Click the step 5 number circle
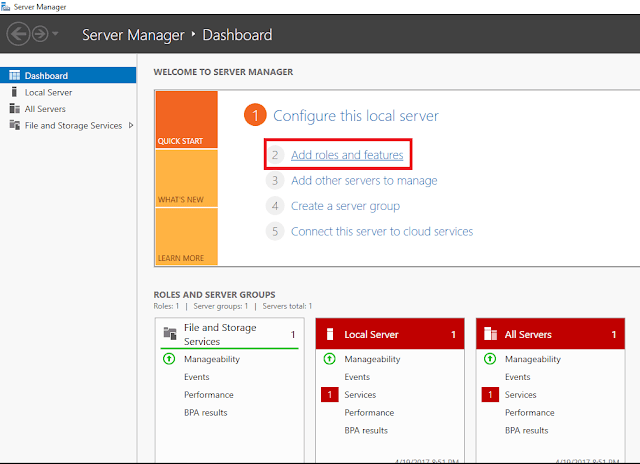640x464 pixels. click(275, 231)
